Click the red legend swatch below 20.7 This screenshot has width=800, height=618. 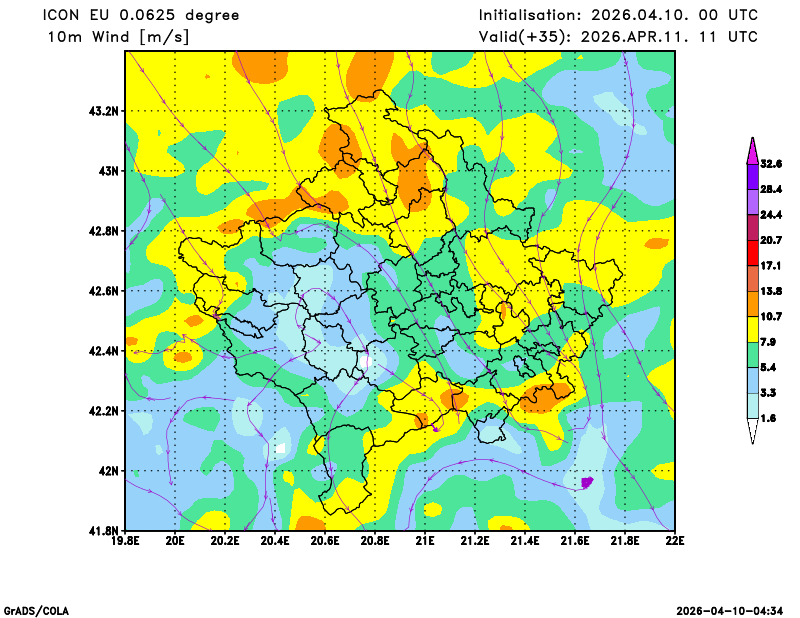point(751,254)
